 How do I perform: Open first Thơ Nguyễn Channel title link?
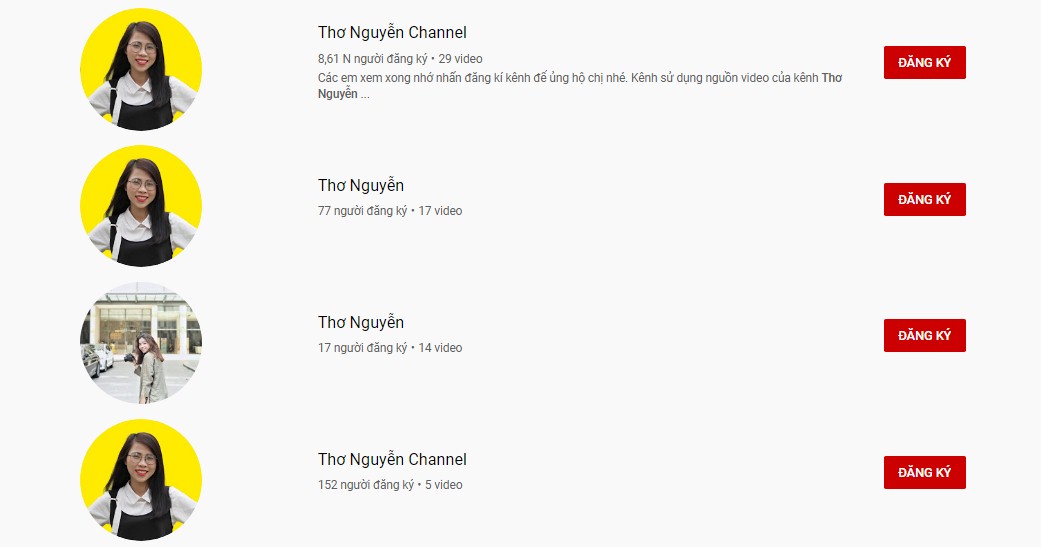392,33
